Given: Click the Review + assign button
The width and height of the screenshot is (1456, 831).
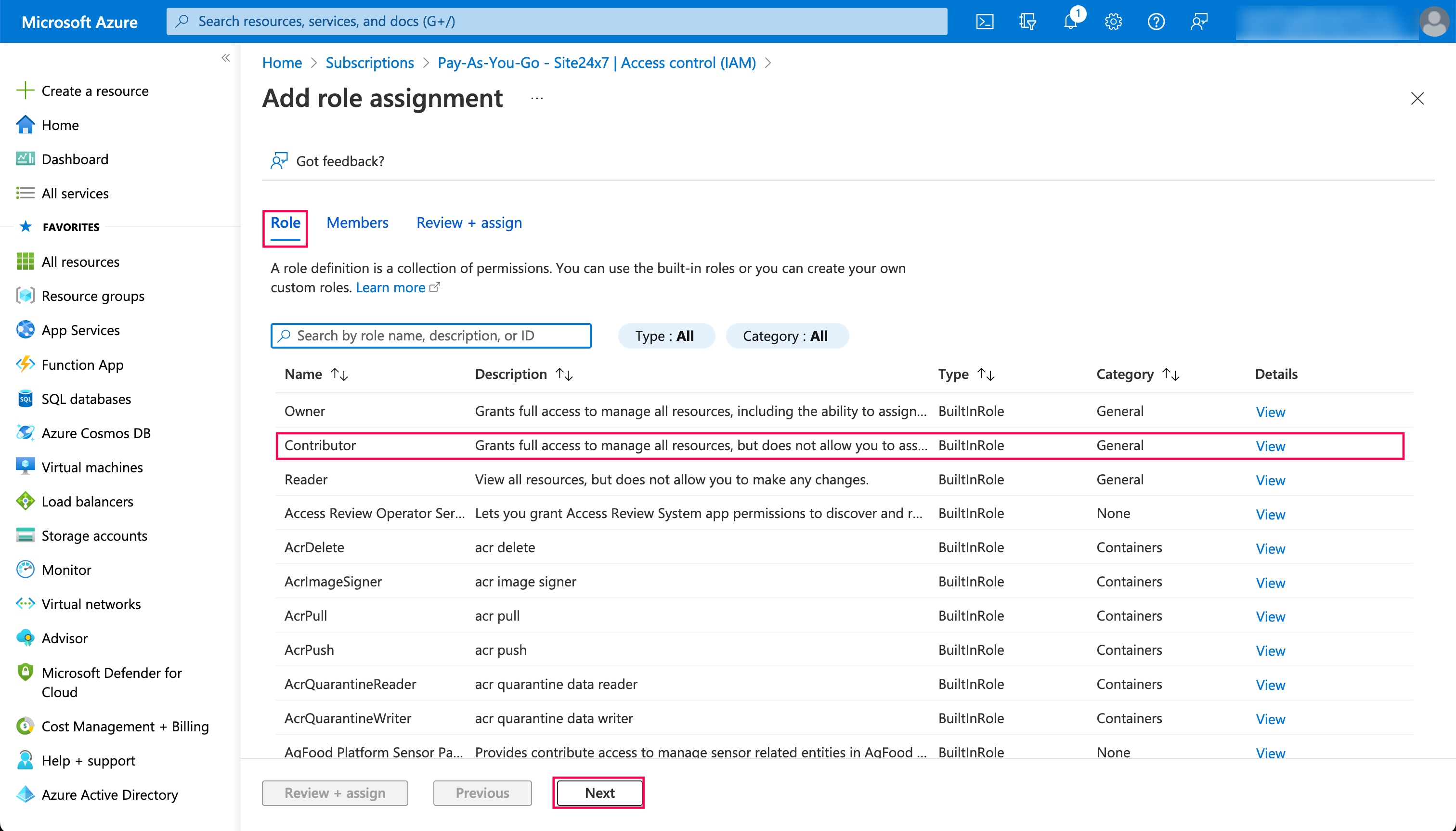Looking at the screenshot, I should [x=335, y=792].
